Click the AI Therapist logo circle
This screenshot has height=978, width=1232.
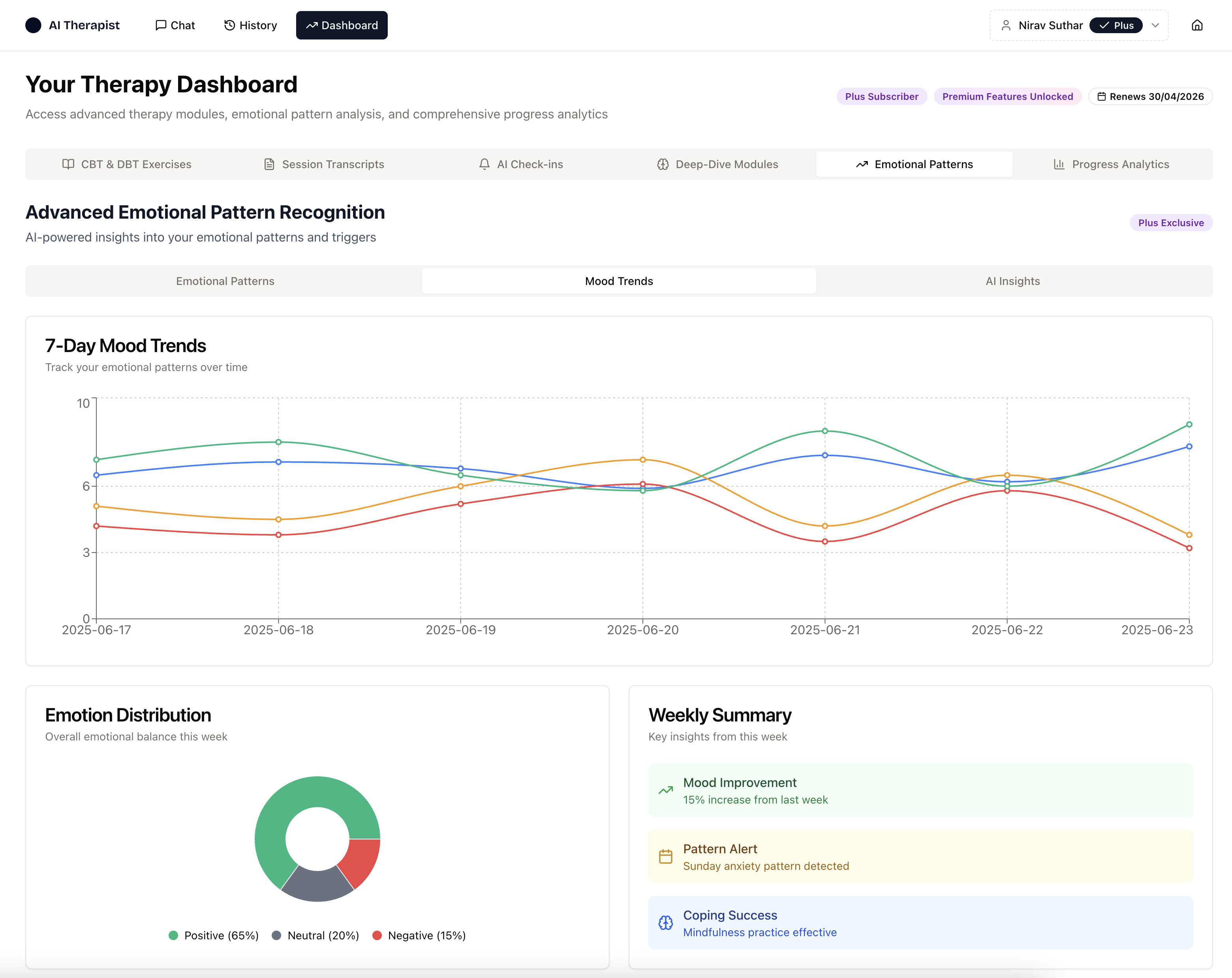[x=33, y=25]
